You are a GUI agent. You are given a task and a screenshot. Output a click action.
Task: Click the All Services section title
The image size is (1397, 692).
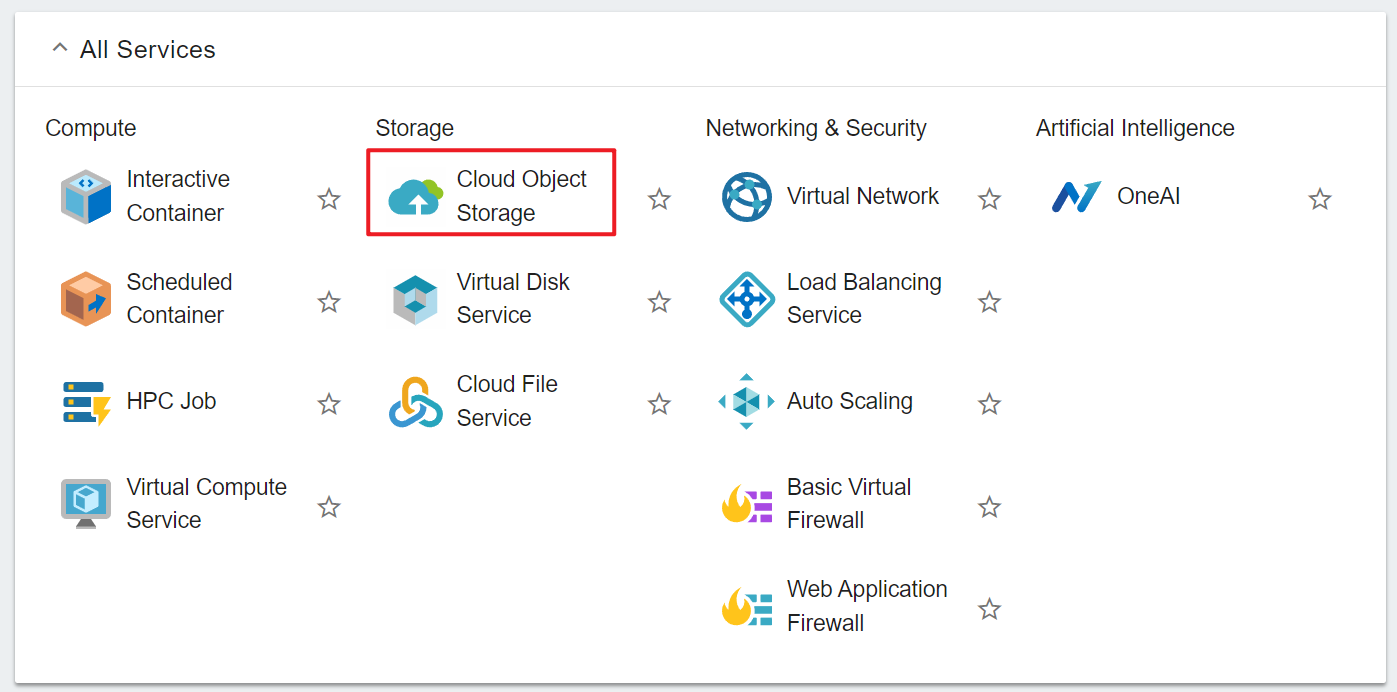(148, 49)
